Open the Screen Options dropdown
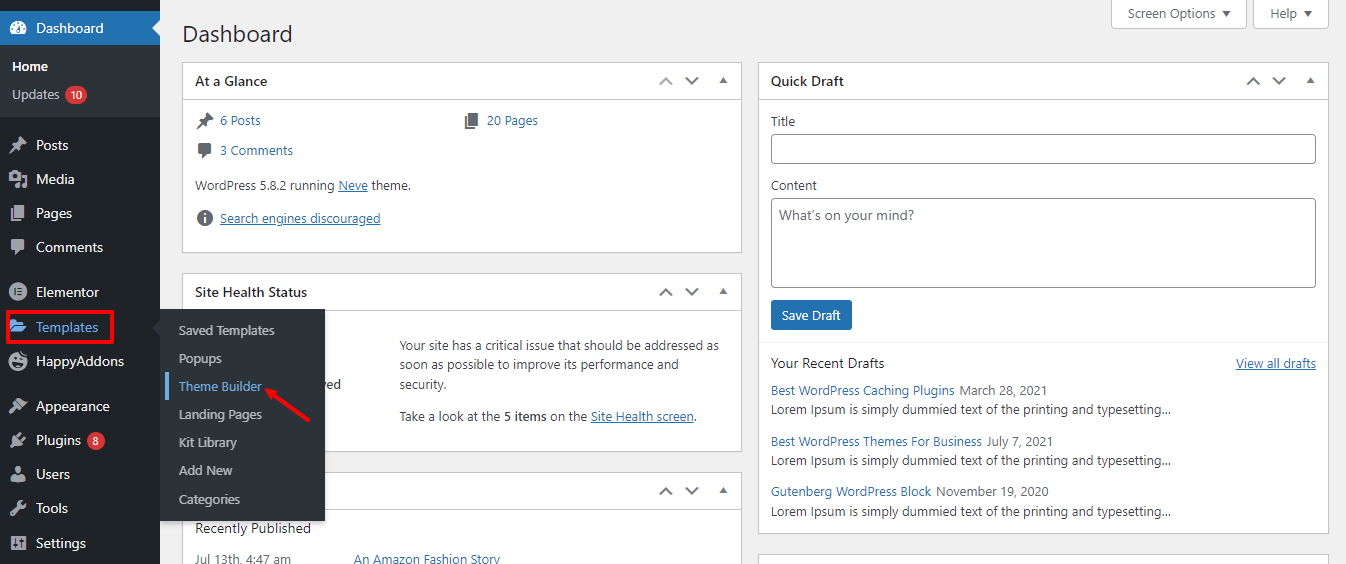1346x564 pixels. (1179, 14)
